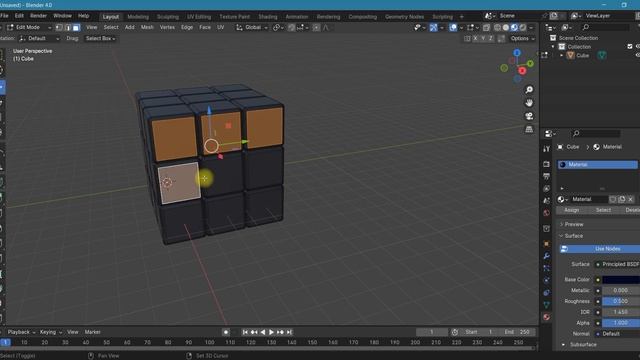Image resolution: width=640 pixels, height=360 pixels.
Task: Open the Playback dropdown
Action: (x=21, y=332)
